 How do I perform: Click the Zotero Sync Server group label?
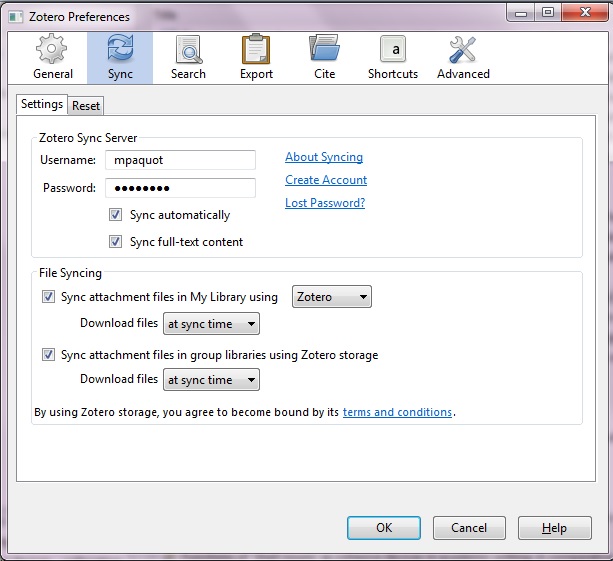pyautogui.click(x=88, y=138)
